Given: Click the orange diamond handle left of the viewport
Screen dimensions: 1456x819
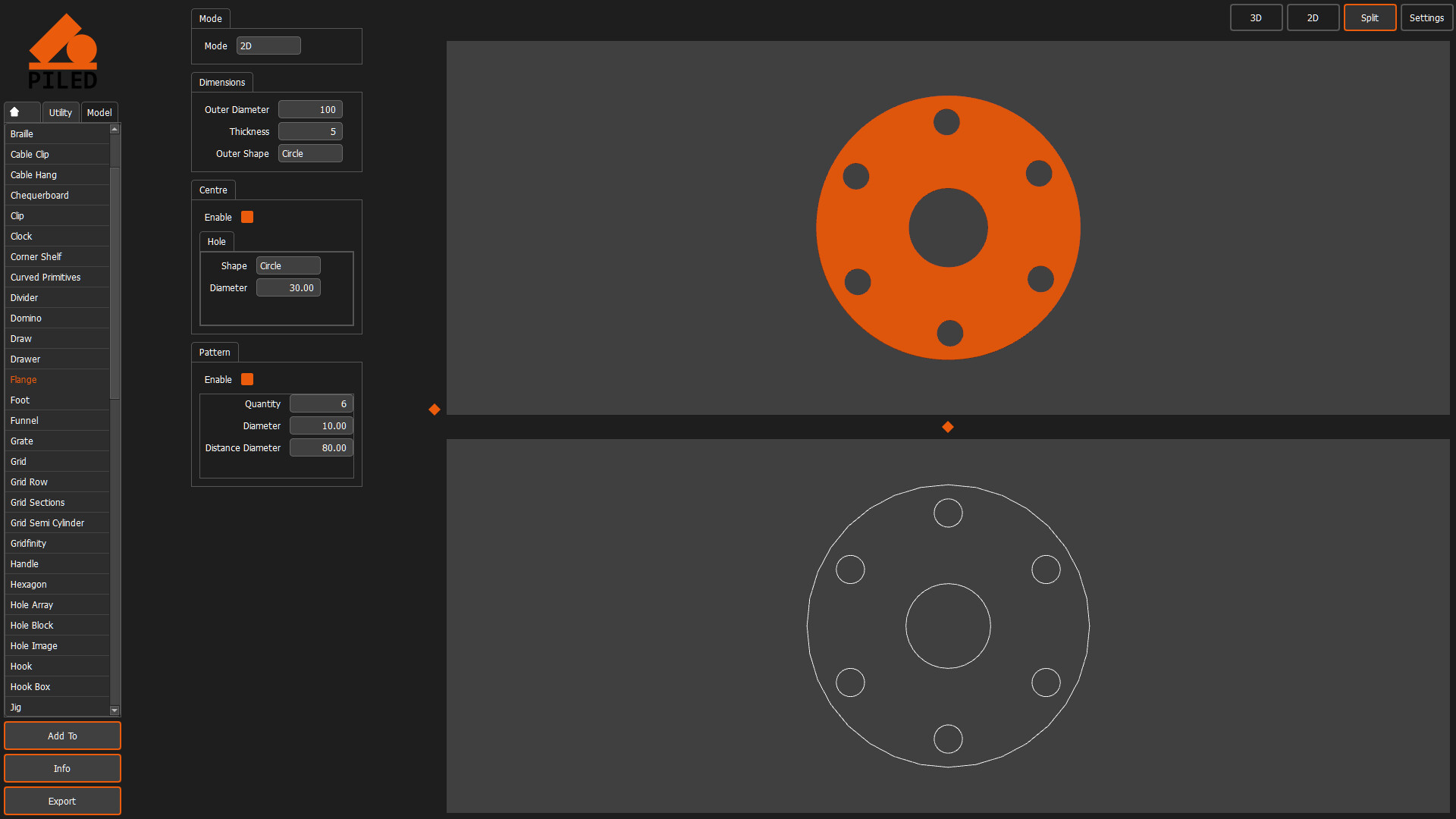Looking at the screenshot, I should [435, 409].
